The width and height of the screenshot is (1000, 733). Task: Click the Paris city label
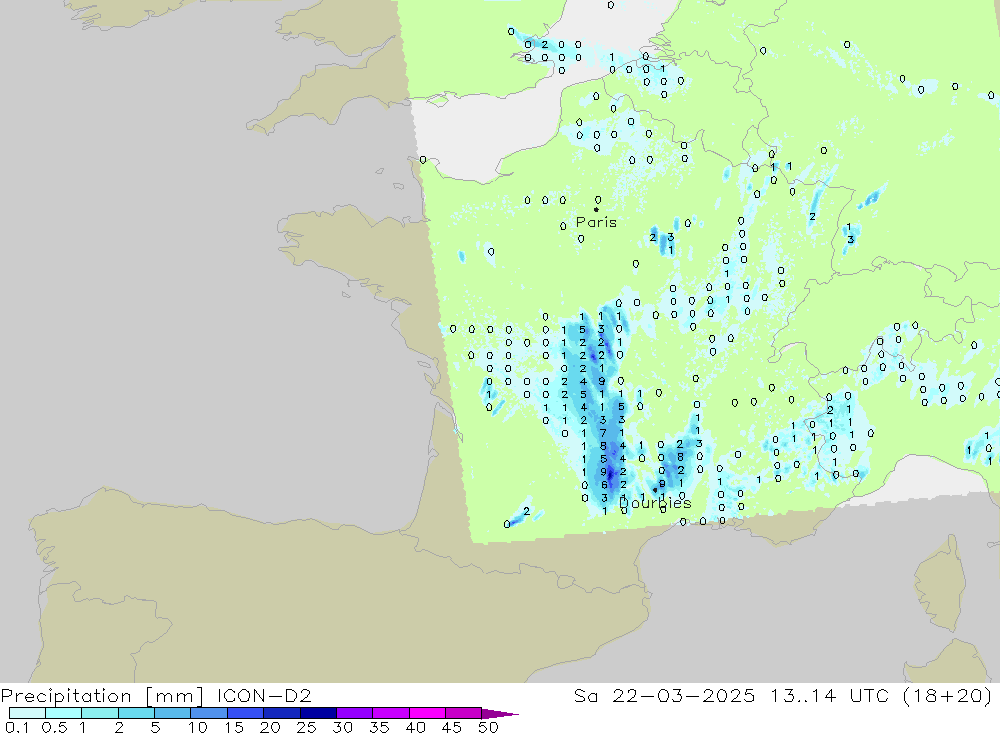[596, 222]
